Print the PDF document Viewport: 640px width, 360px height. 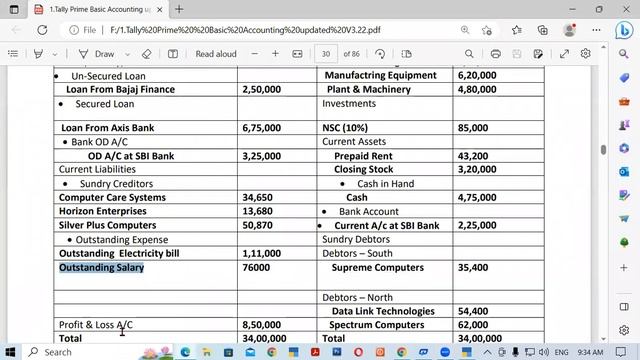click(x=496, y=54)
